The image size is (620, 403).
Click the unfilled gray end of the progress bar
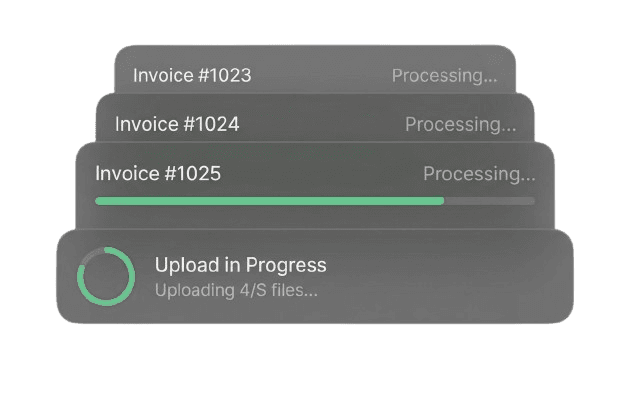(490, 201)
